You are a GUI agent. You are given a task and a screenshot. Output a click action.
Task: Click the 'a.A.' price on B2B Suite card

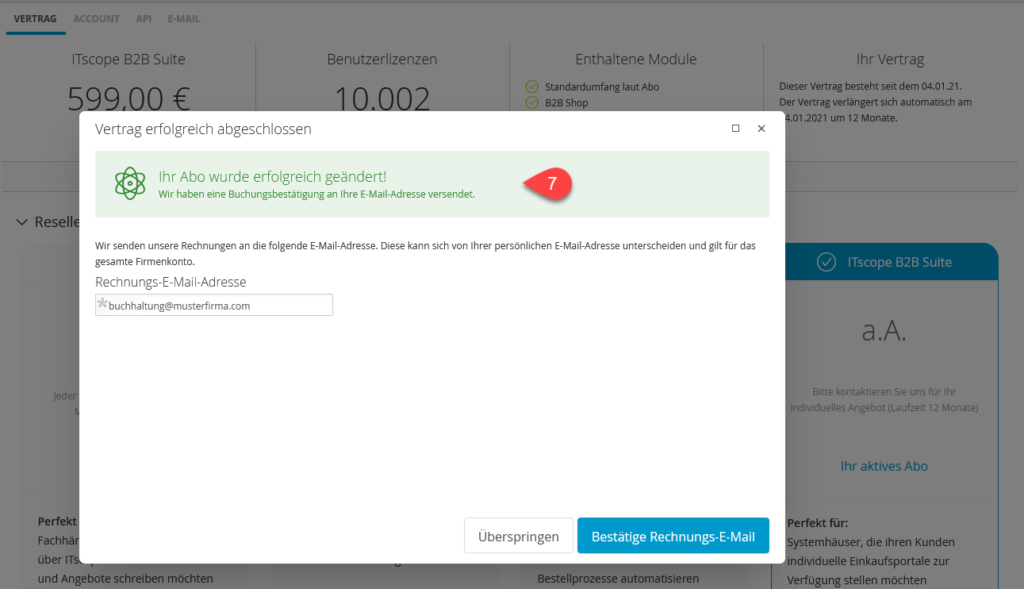pyautogui.click(x=884, y=331)
